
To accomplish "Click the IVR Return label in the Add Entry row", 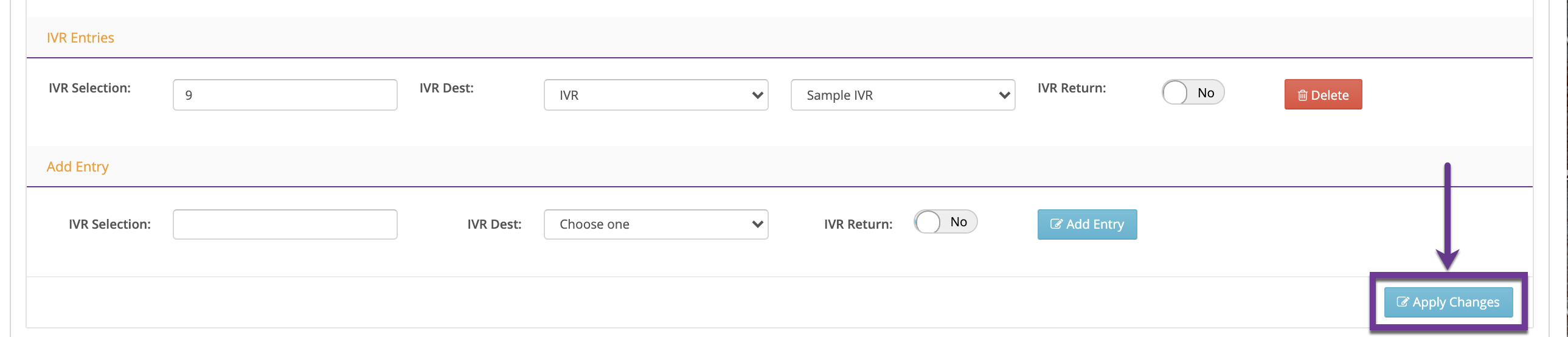I will (858, 224).
